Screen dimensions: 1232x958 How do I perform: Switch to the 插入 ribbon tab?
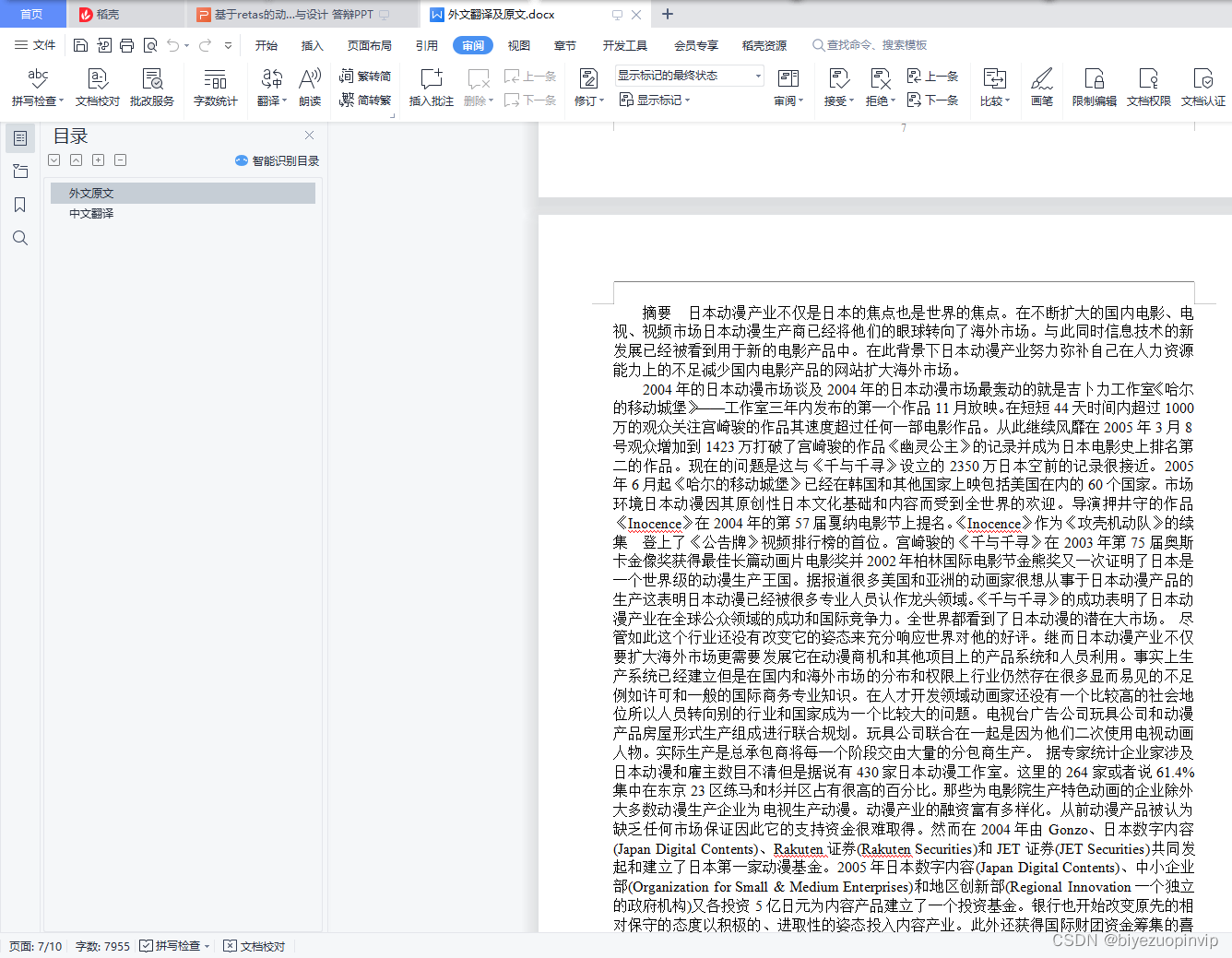point(313,45)
